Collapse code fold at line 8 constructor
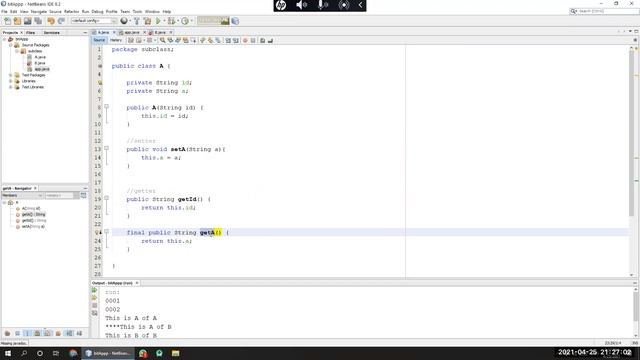The height and width of the screenshot is (360, 640). 107,107
